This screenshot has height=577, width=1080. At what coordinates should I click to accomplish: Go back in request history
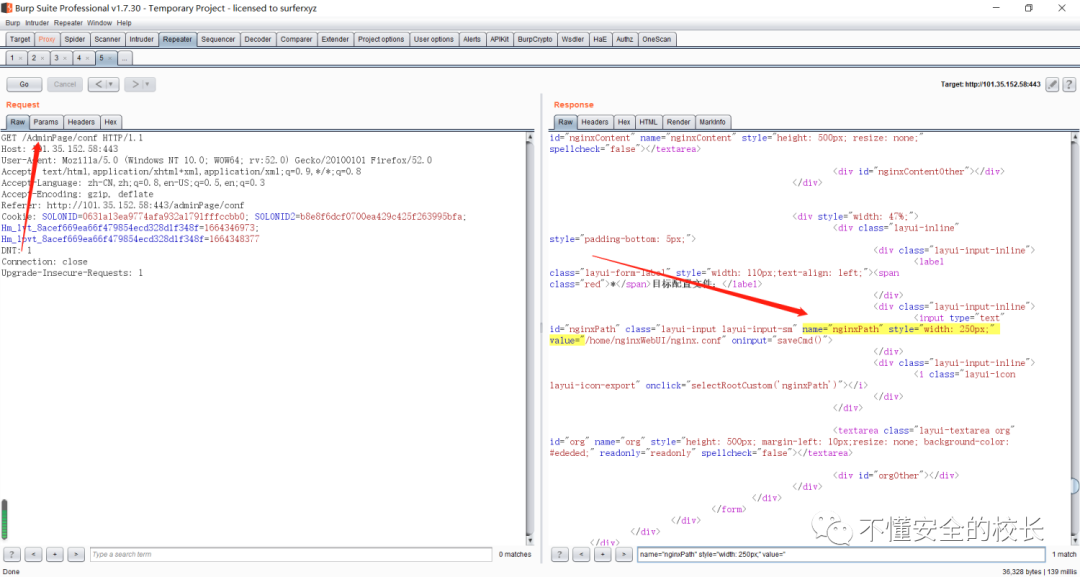[96, 84]
